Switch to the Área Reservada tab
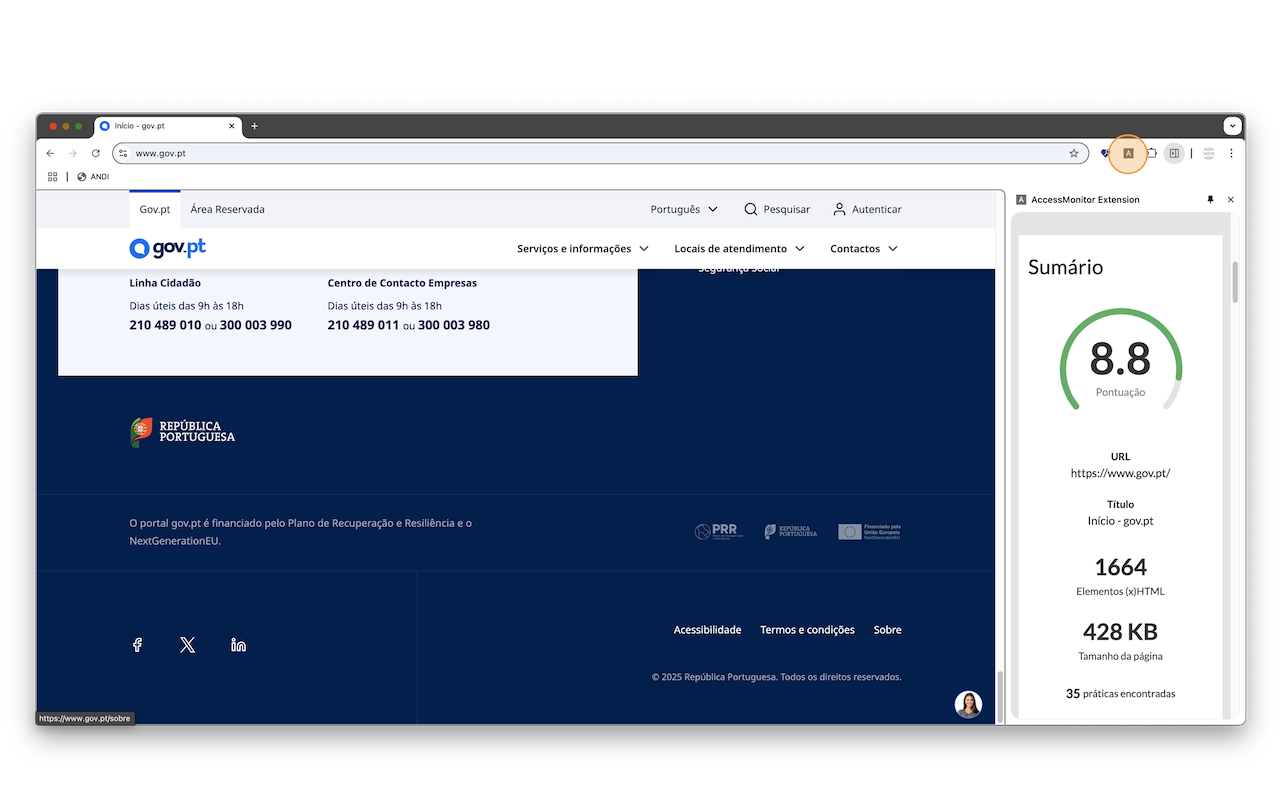This screenshot has width=1280, height=800. tap(228, 209)
